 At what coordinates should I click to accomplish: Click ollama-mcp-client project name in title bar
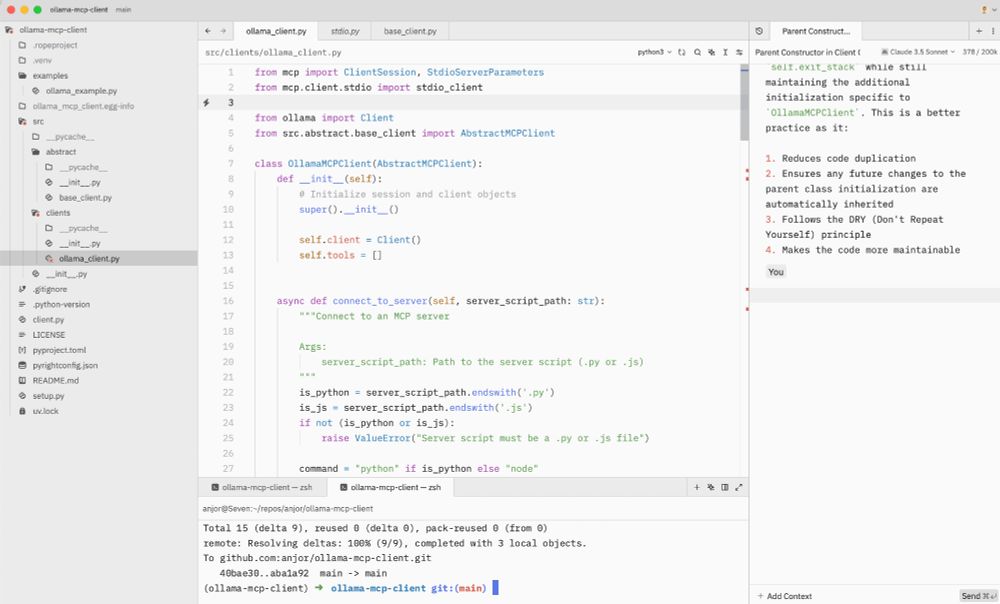(x=78, y=10)
